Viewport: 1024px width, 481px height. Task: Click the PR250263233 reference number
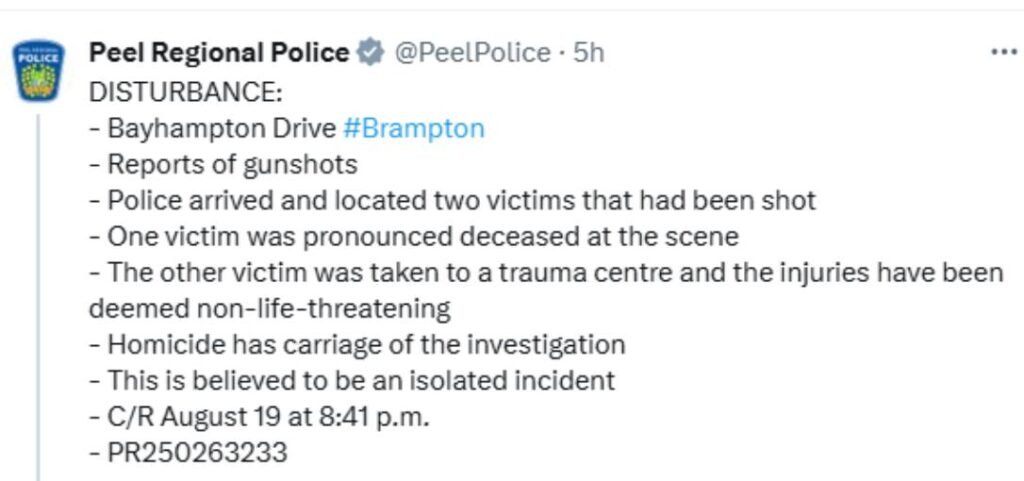(197, 452)
